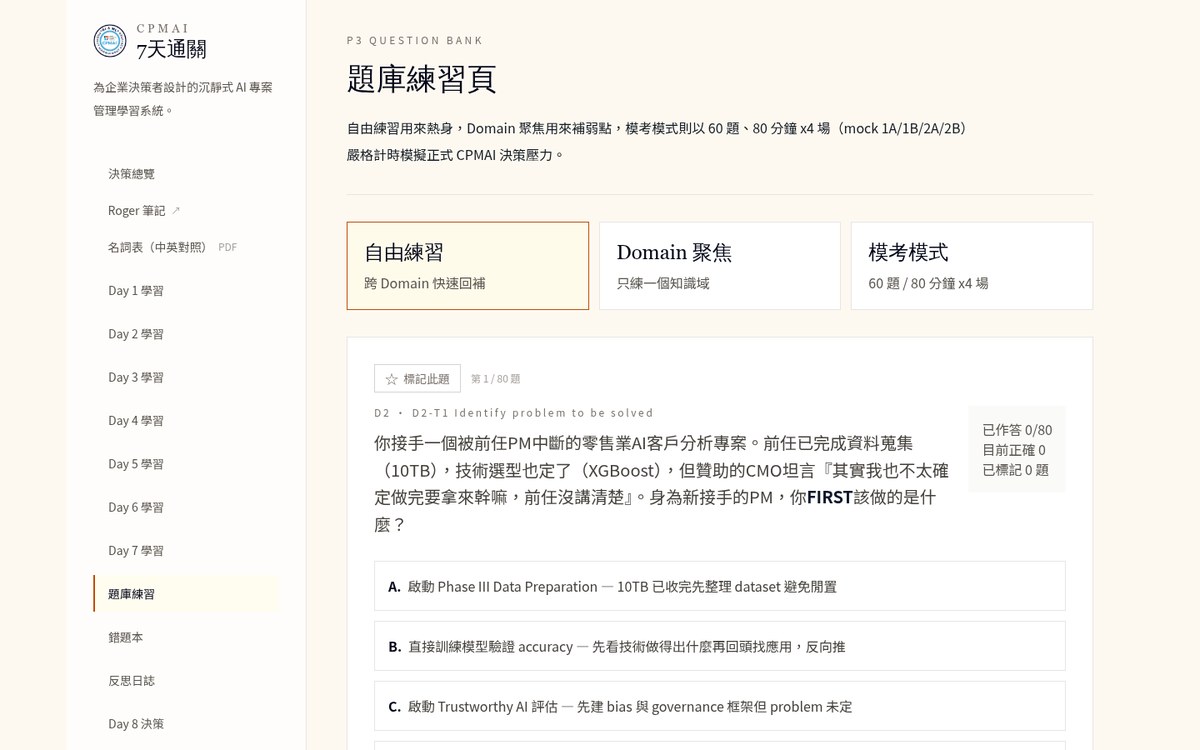Click the 已作答 0/80 status text

[1017, 430]
